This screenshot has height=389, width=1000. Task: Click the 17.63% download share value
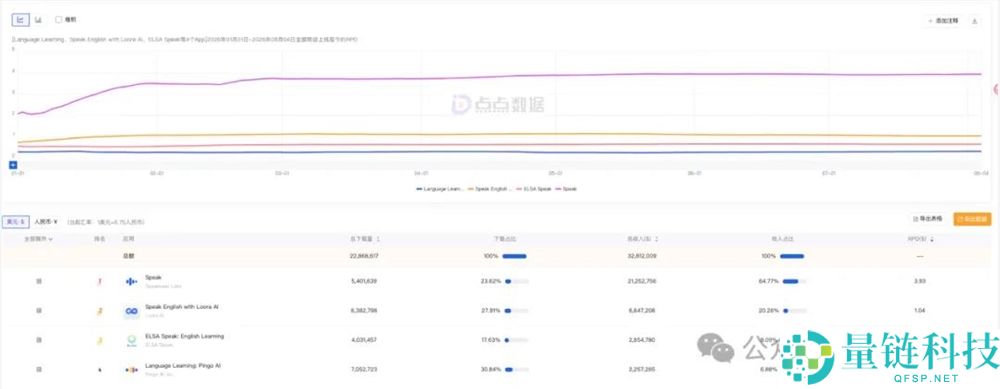[x=491, y=341]
